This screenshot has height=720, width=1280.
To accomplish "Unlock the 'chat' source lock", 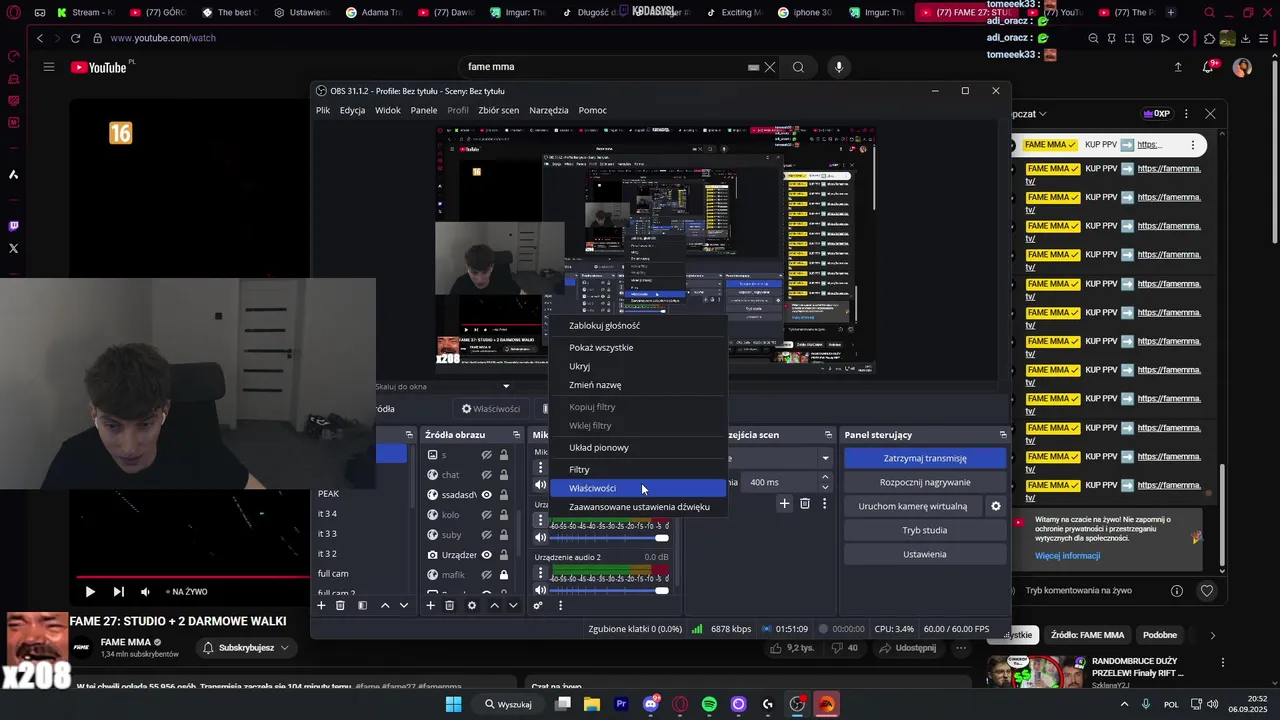I will click(x=504, y=475).
